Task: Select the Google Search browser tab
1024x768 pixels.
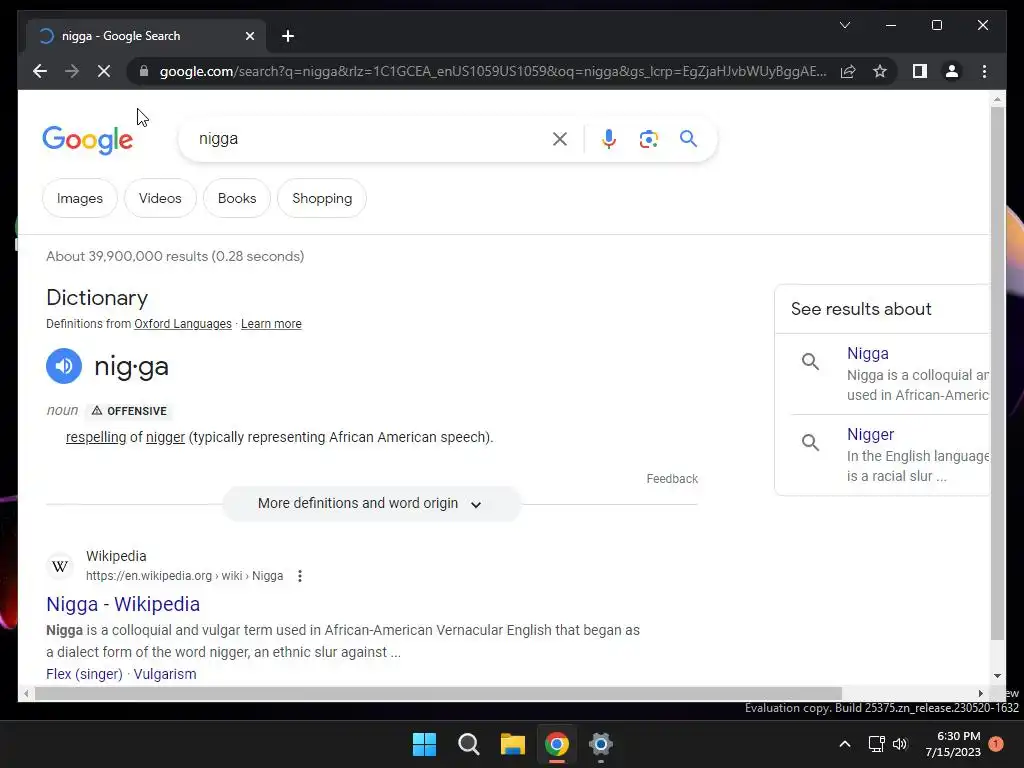Action: (145, 36)
